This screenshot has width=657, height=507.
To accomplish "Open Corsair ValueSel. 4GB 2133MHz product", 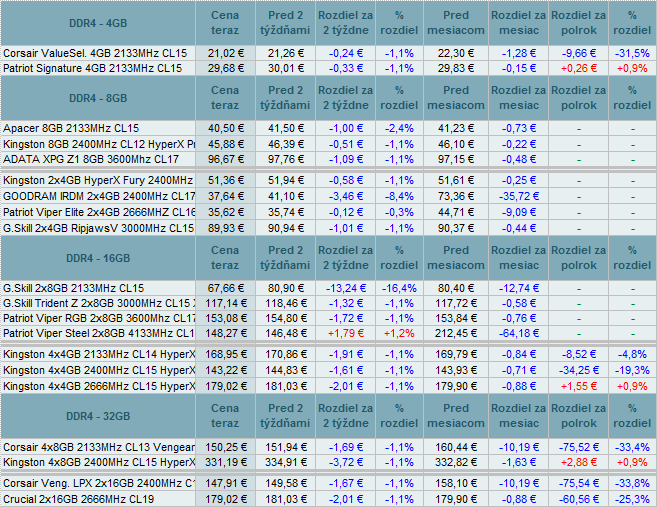I will coord(93,53).
